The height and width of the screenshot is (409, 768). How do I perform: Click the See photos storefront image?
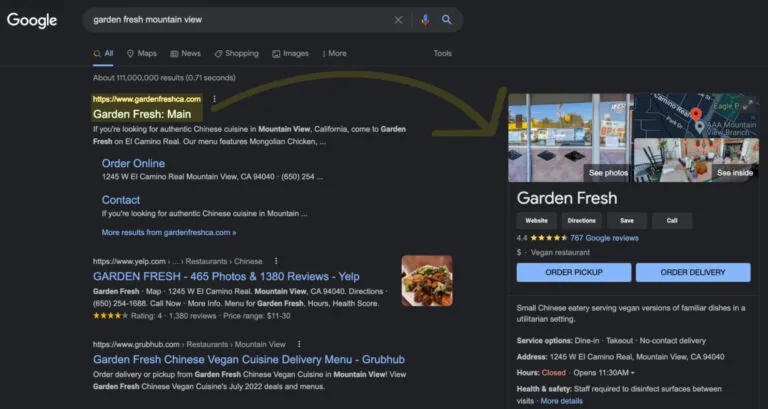point(571,138)
